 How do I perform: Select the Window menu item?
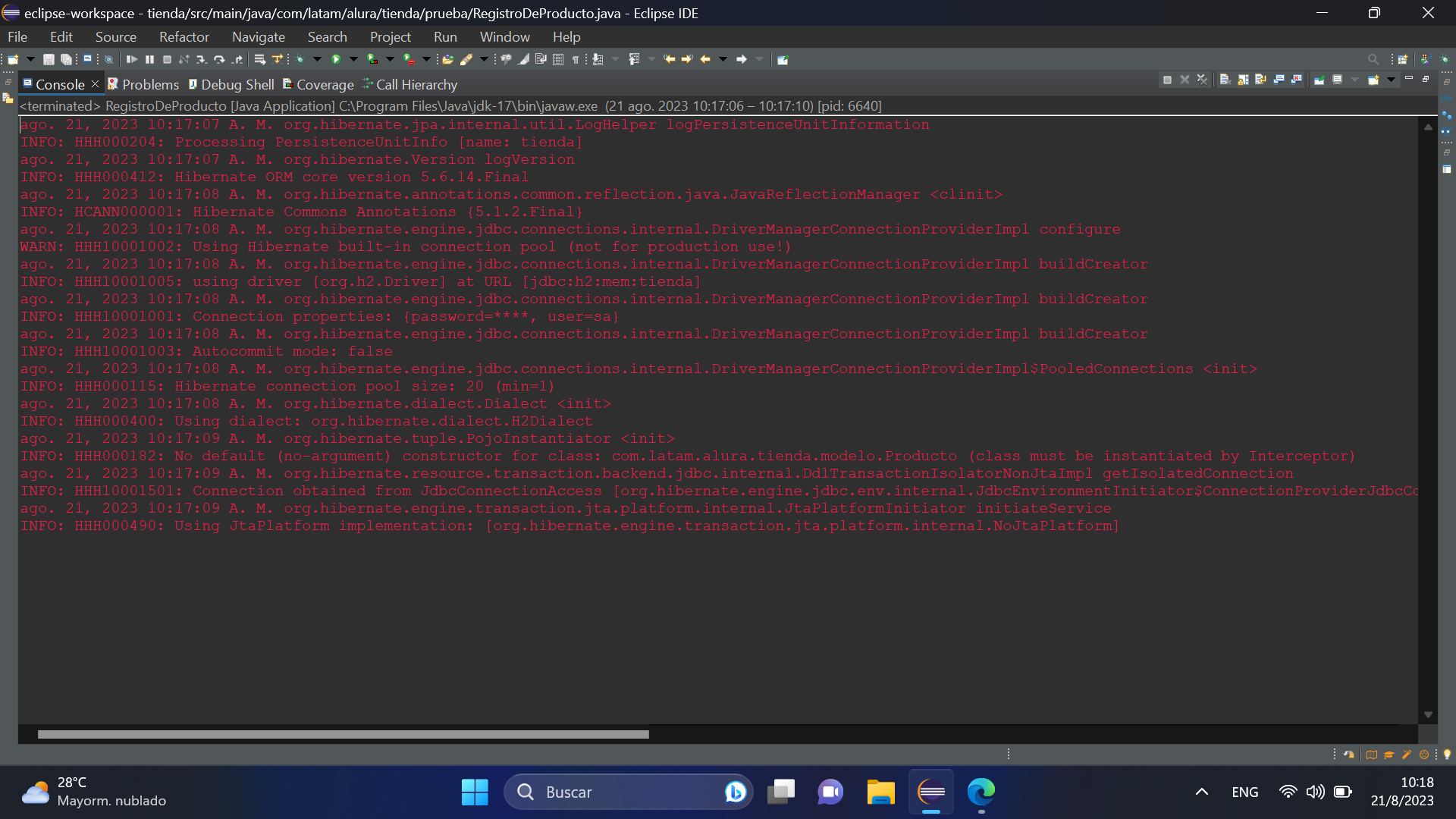(504, 37)
